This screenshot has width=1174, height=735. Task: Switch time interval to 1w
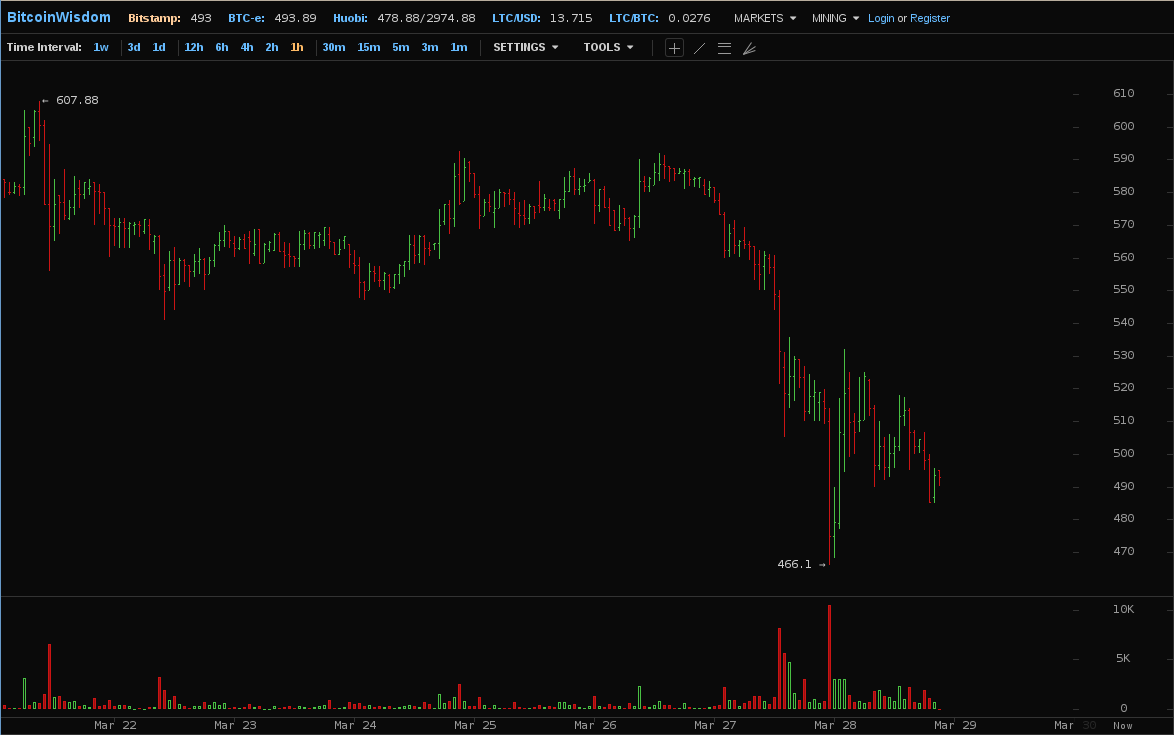(x=101, y=47)
